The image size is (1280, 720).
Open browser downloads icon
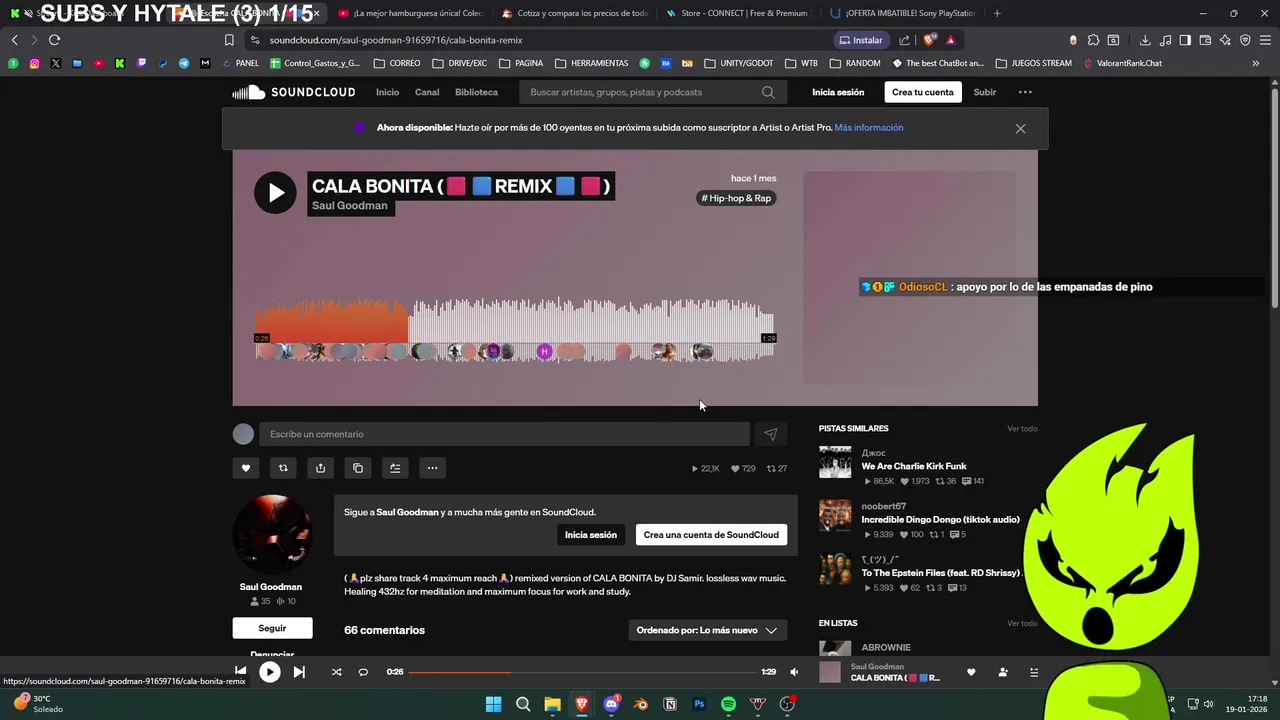coord(1145,40)
